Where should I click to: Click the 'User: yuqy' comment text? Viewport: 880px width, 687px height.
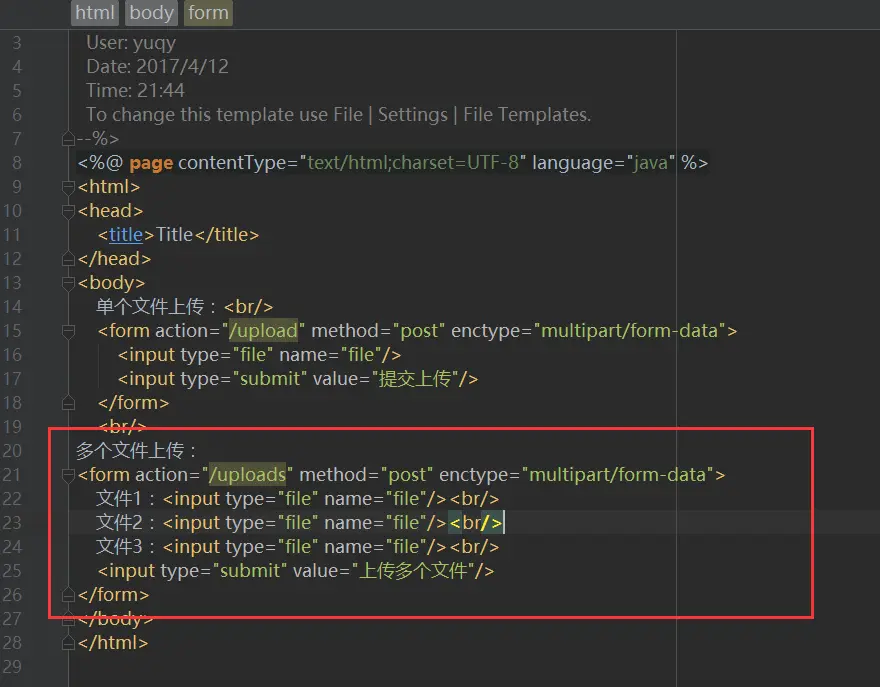pos(131,43)
